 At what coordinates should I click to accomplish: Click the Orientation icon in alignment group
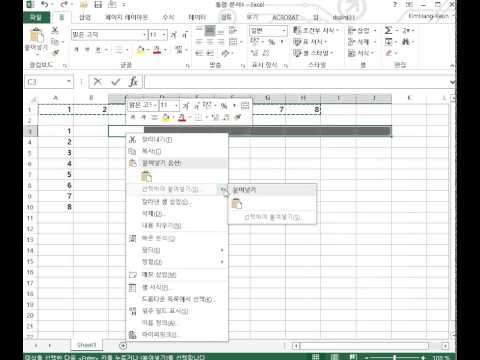226,53
